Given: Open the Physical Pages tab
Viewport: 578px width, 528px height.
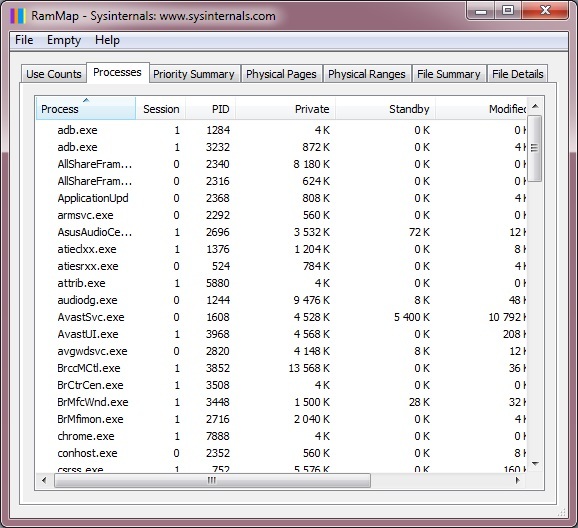Looking at the screenshot, I should point(281,74).
